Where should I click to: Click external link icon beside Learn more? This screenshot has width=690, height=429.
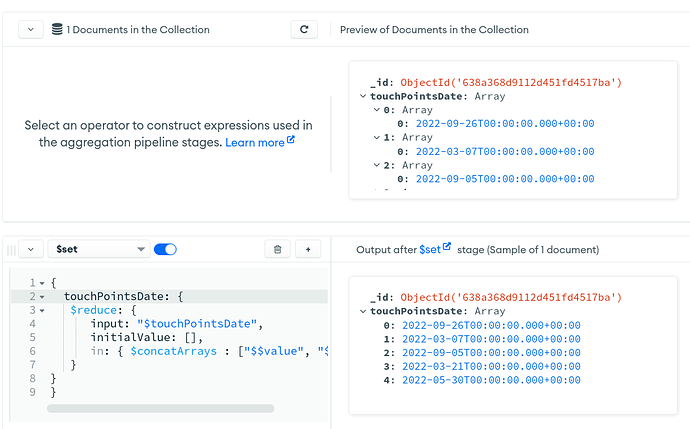pos(291,142)
